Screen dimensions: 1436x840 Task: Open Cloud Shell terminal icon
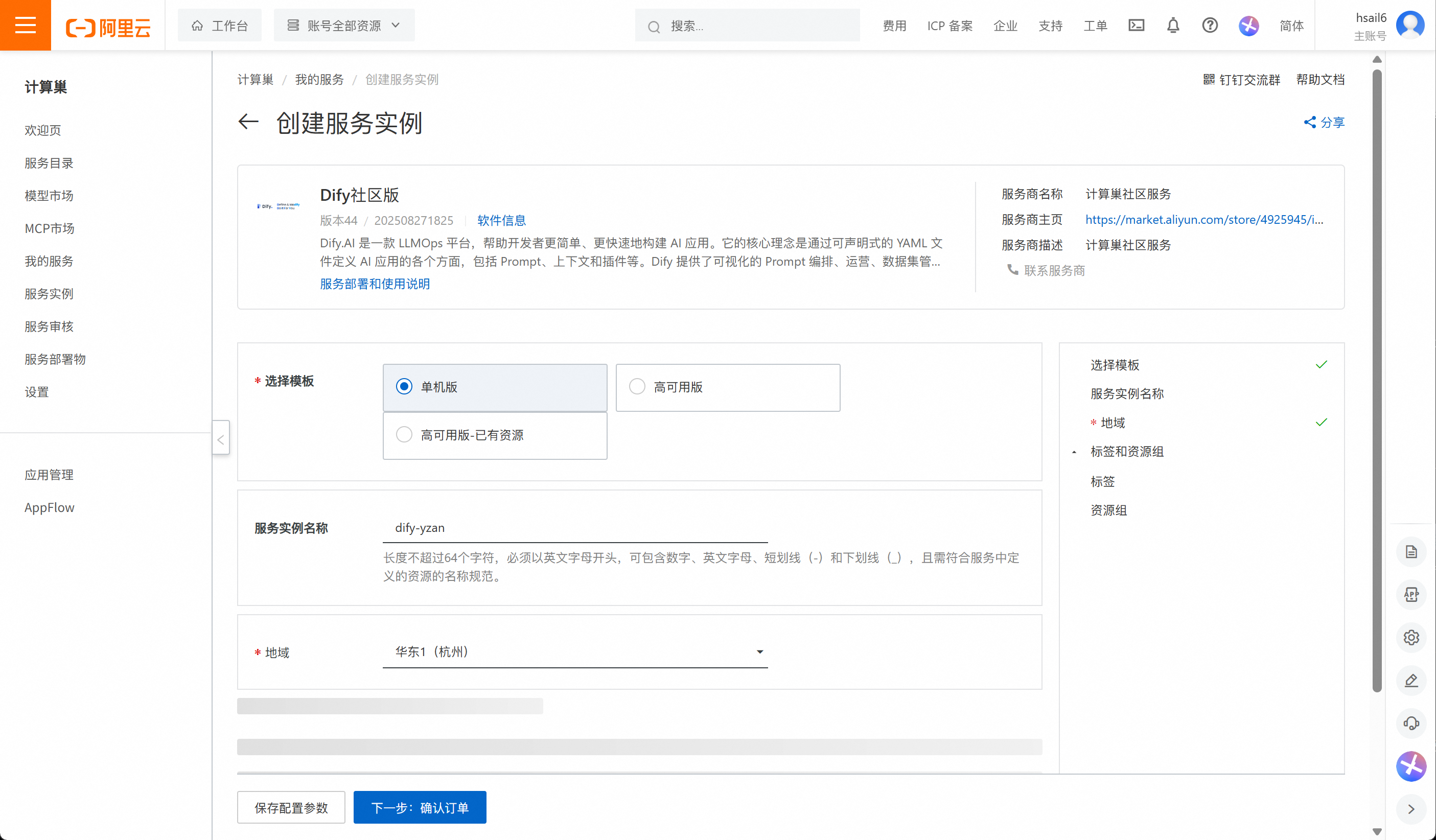point(1136,25)
